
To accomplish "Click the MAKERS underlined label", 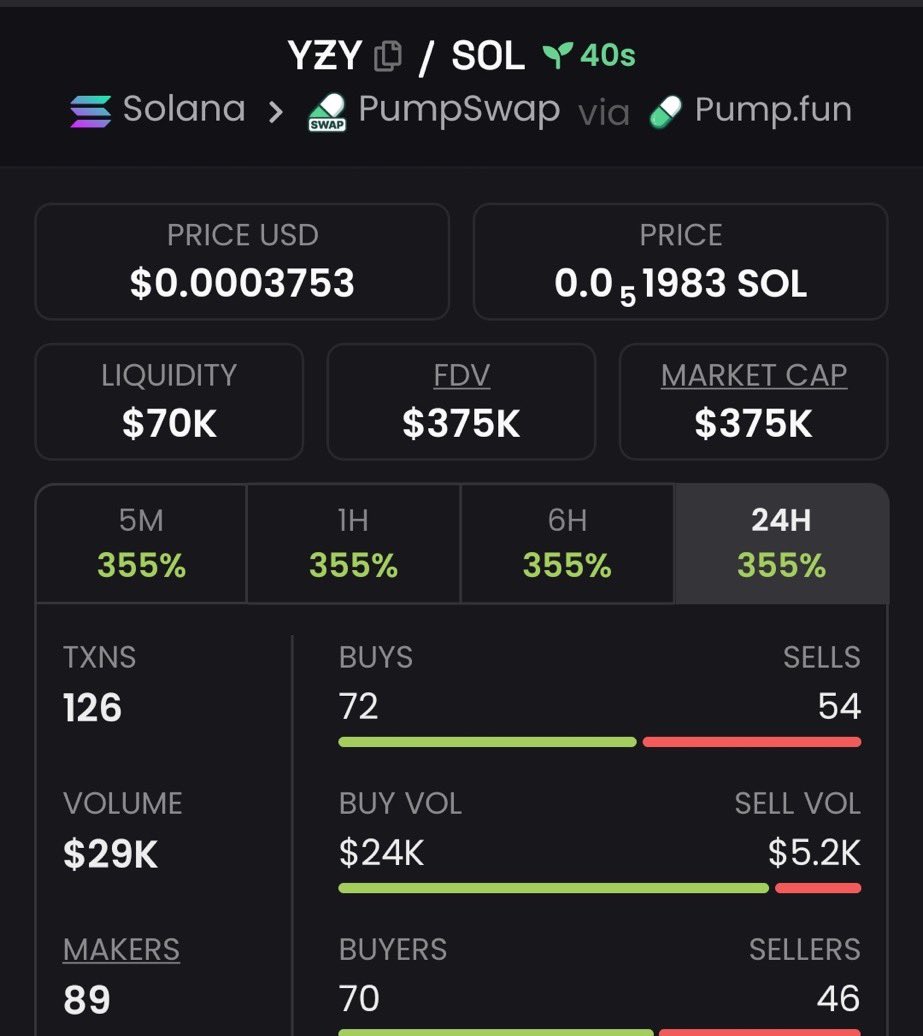I will click(122, 949).
